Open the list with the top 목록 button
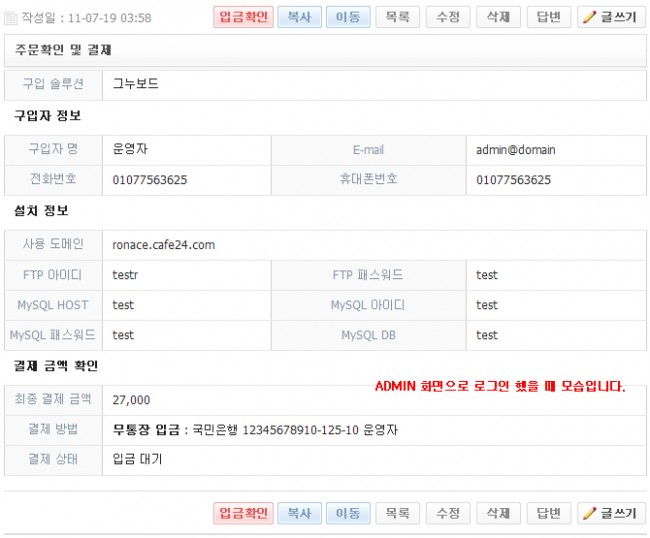 [x=398, y=17]
